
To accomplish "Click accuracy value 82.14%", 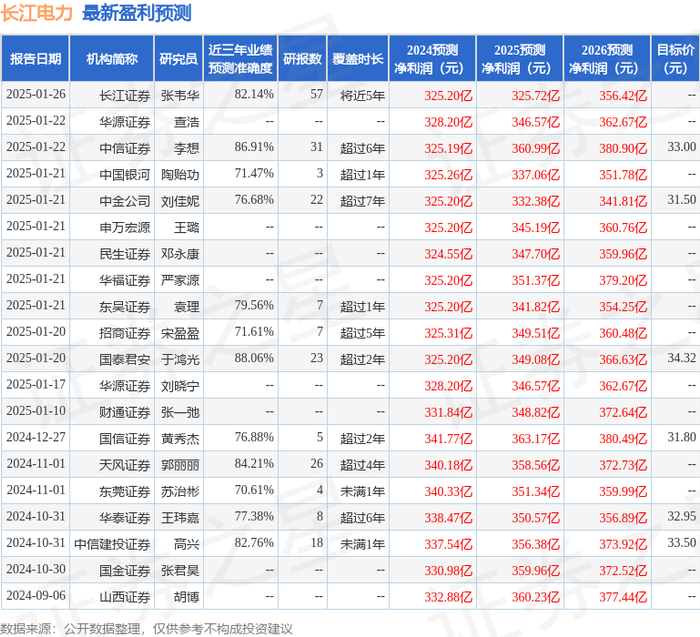I will [x=254, y=94].
